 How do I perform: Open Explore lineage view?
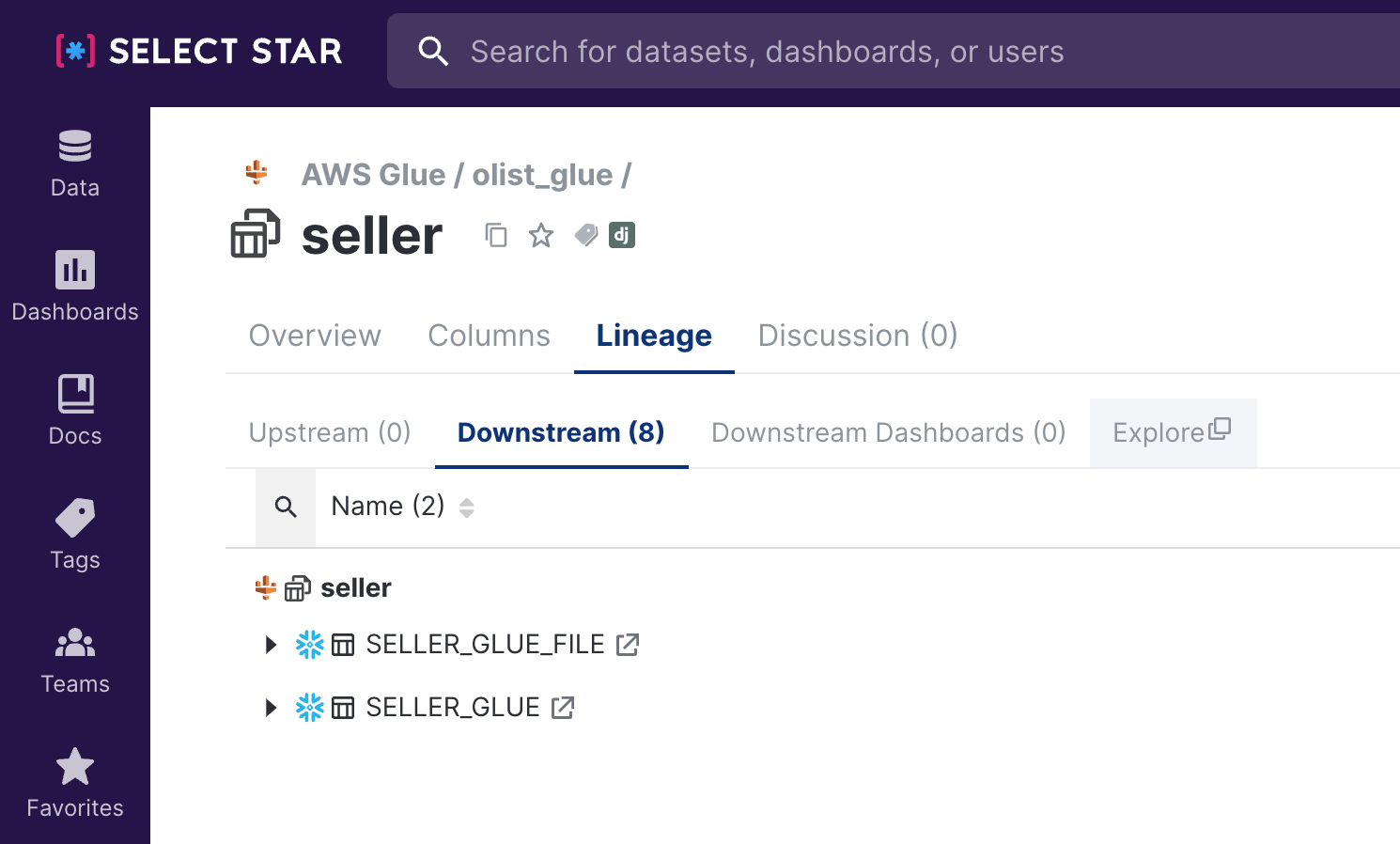[1172, 432]
